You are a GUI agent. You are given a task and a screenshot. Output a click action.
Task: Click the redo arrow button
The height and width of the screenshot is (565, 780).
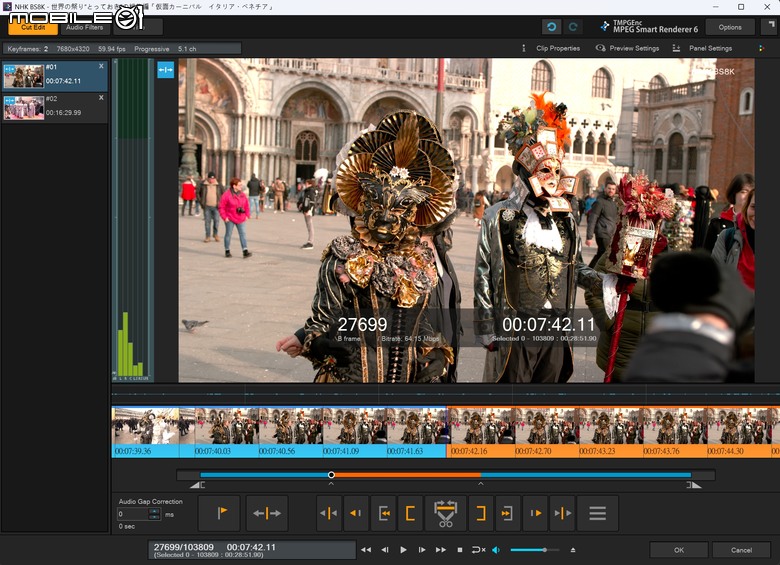[x=573, y=27]
